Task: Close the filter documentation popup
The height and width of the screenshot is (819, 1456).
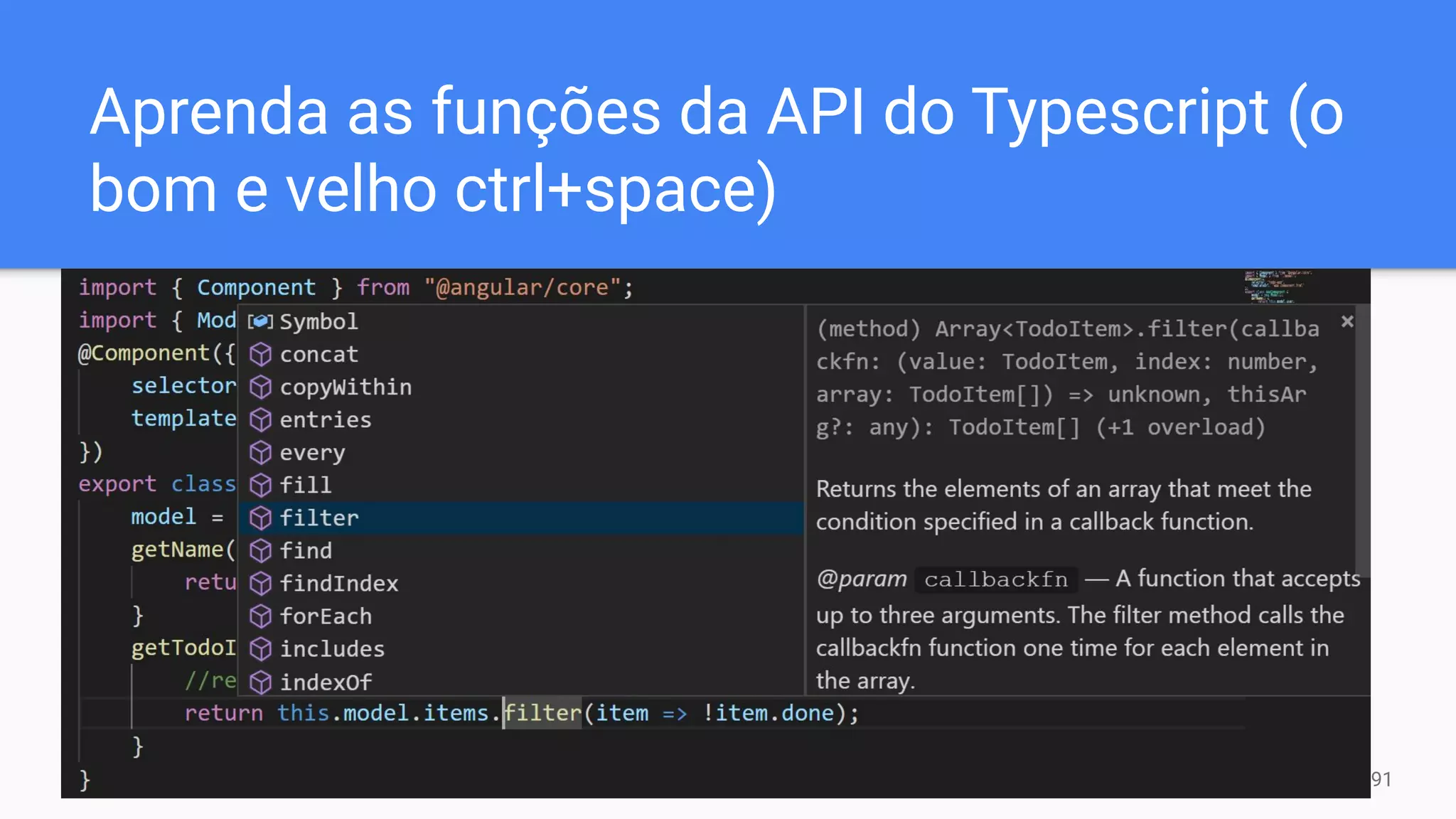Action: (1347, 321)
